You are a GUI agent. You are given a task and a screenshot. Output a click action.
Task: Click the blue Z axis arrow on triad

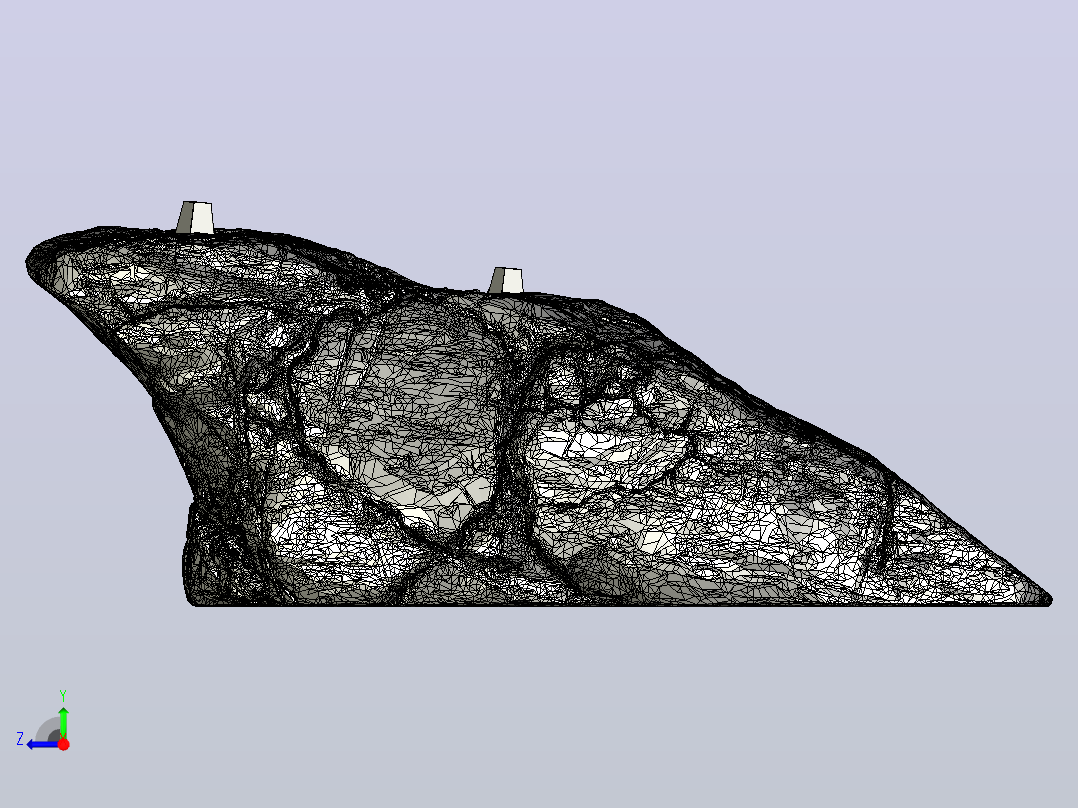[43, 745]
